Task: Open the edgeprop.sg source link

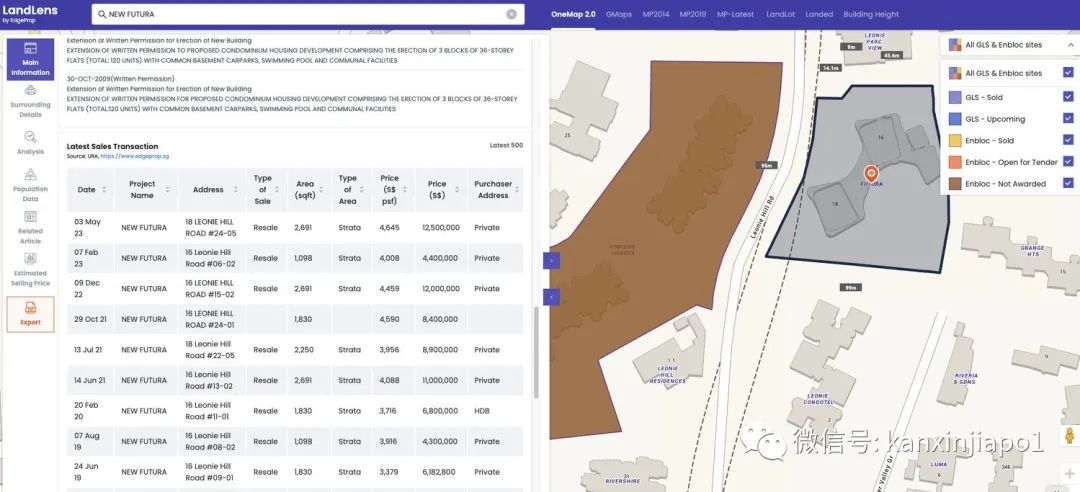Action: [134, 157]
